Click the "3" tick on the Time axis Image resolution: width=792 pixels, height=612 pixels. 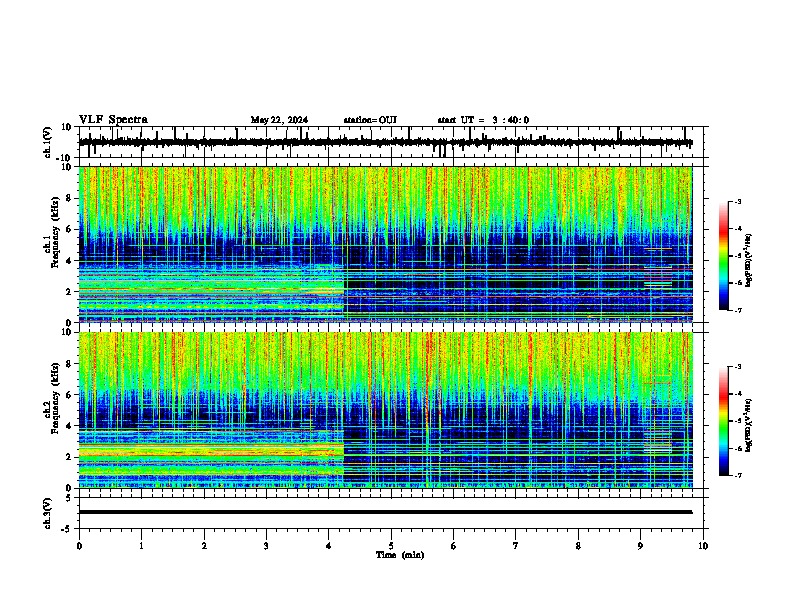coord(266,546)
